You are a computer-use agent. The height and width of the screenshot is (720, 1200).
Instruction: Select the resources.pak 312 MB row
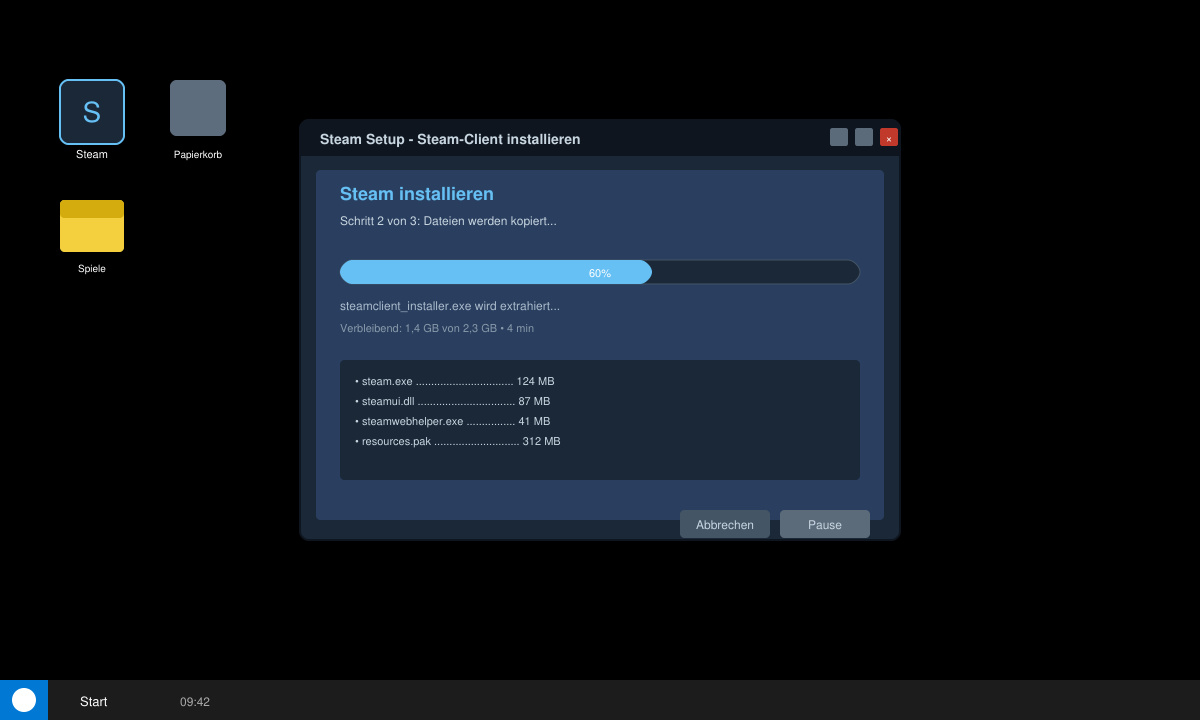coord(458,441)
